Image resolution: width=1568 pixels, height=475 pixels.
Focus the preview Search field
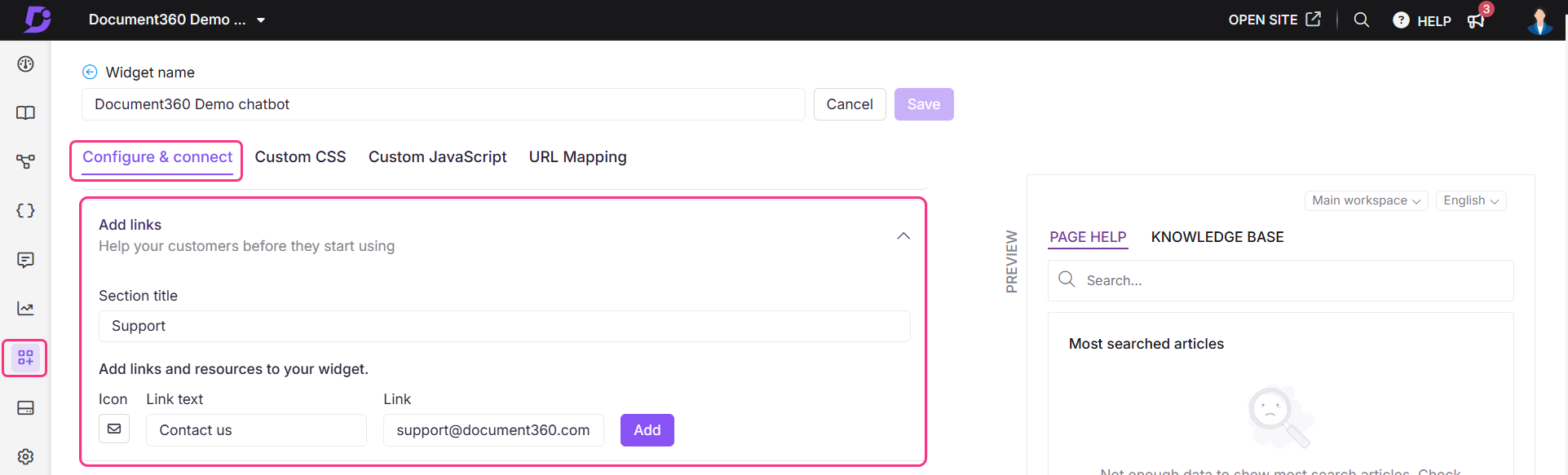pyautogui.click(x=1281, y=280)
